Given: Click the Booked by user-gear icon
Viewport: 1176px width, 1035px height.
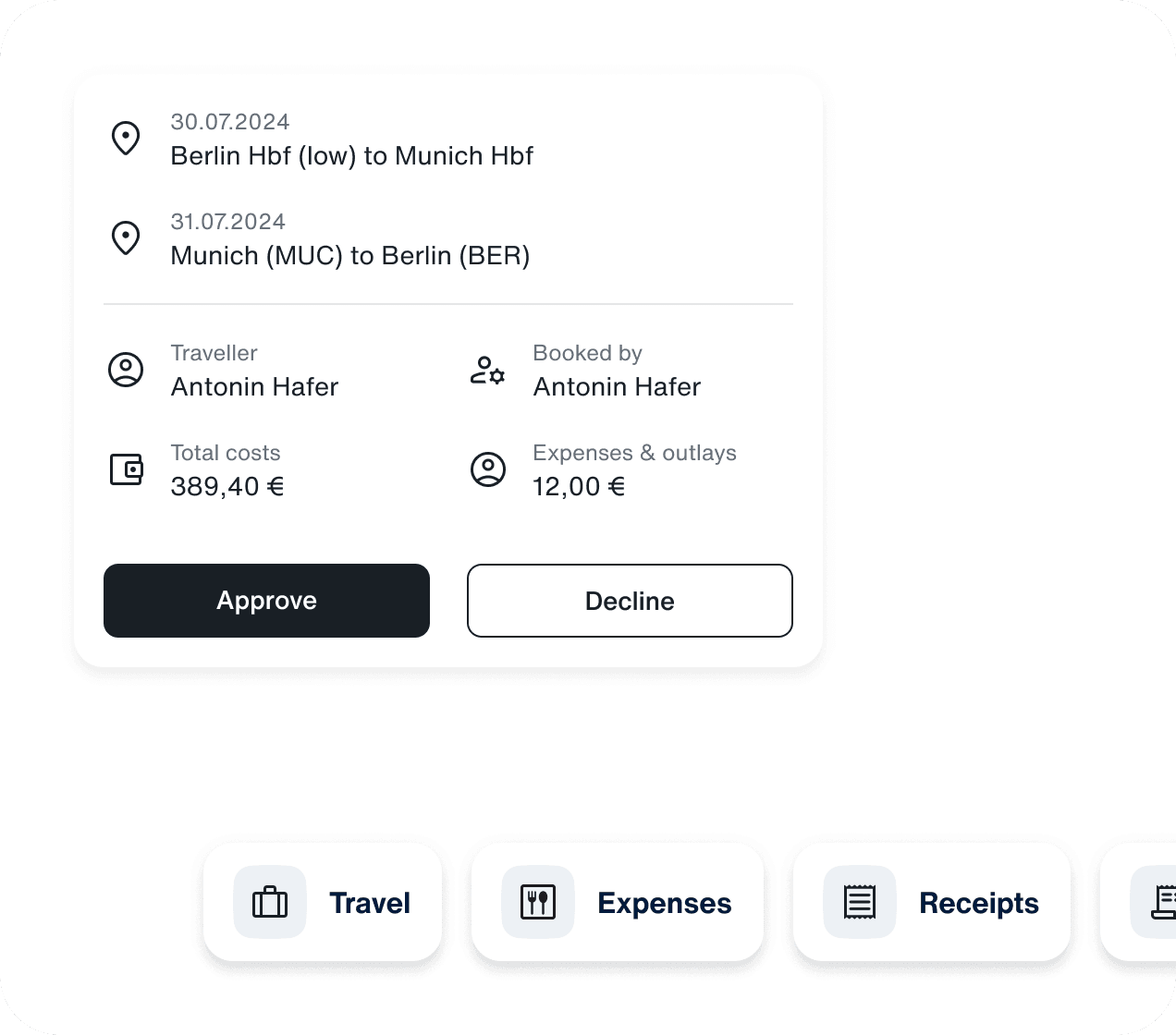Looking at the screenshot, I should (x=487, y=370).
